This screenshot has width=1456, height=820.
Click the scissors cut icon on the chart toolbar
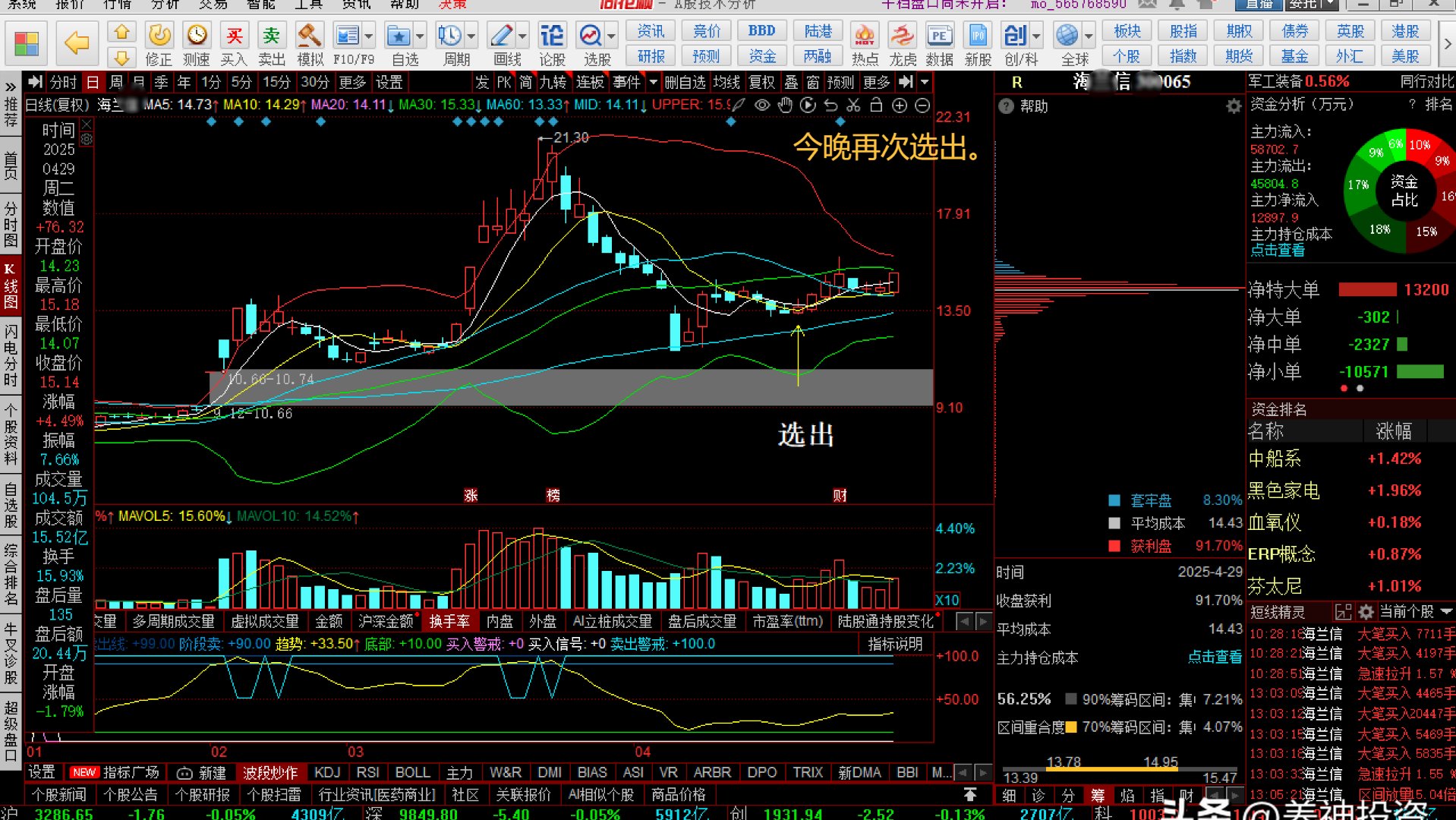pyautogui.click(x=852, y=106)
